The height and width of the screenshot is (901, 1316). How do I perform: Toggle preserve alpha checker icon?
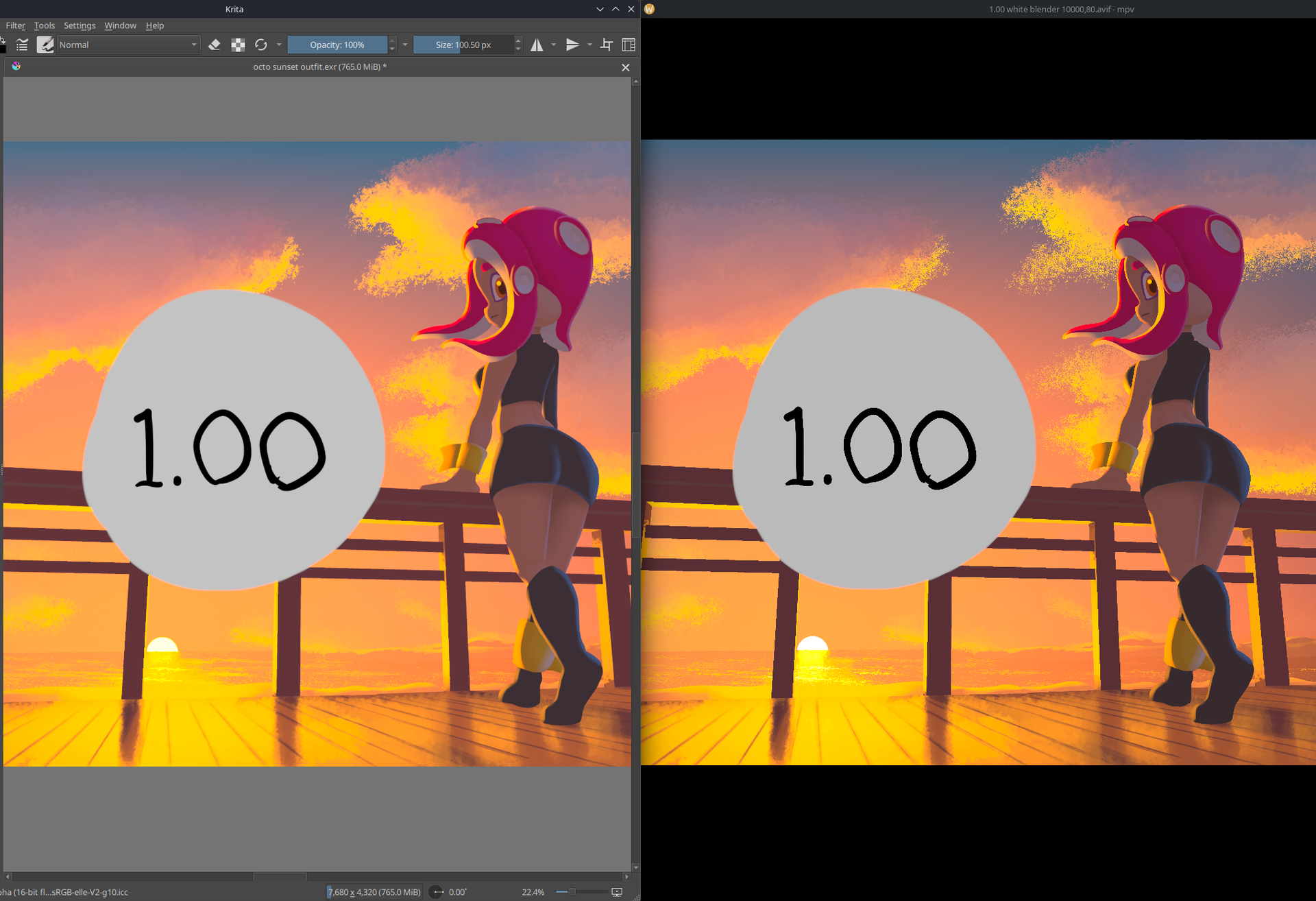[238, 45]
